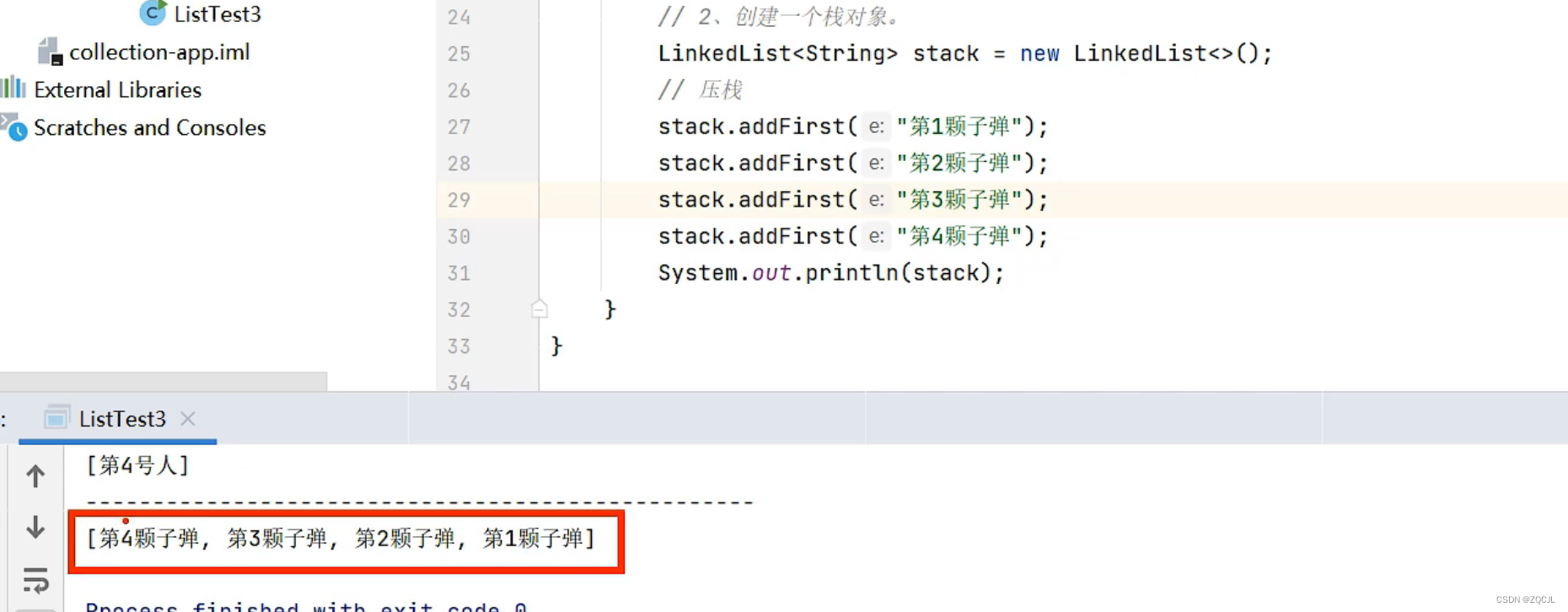
Task: Click the addFirst method name on line 30
Action: [x=792, y=236]
